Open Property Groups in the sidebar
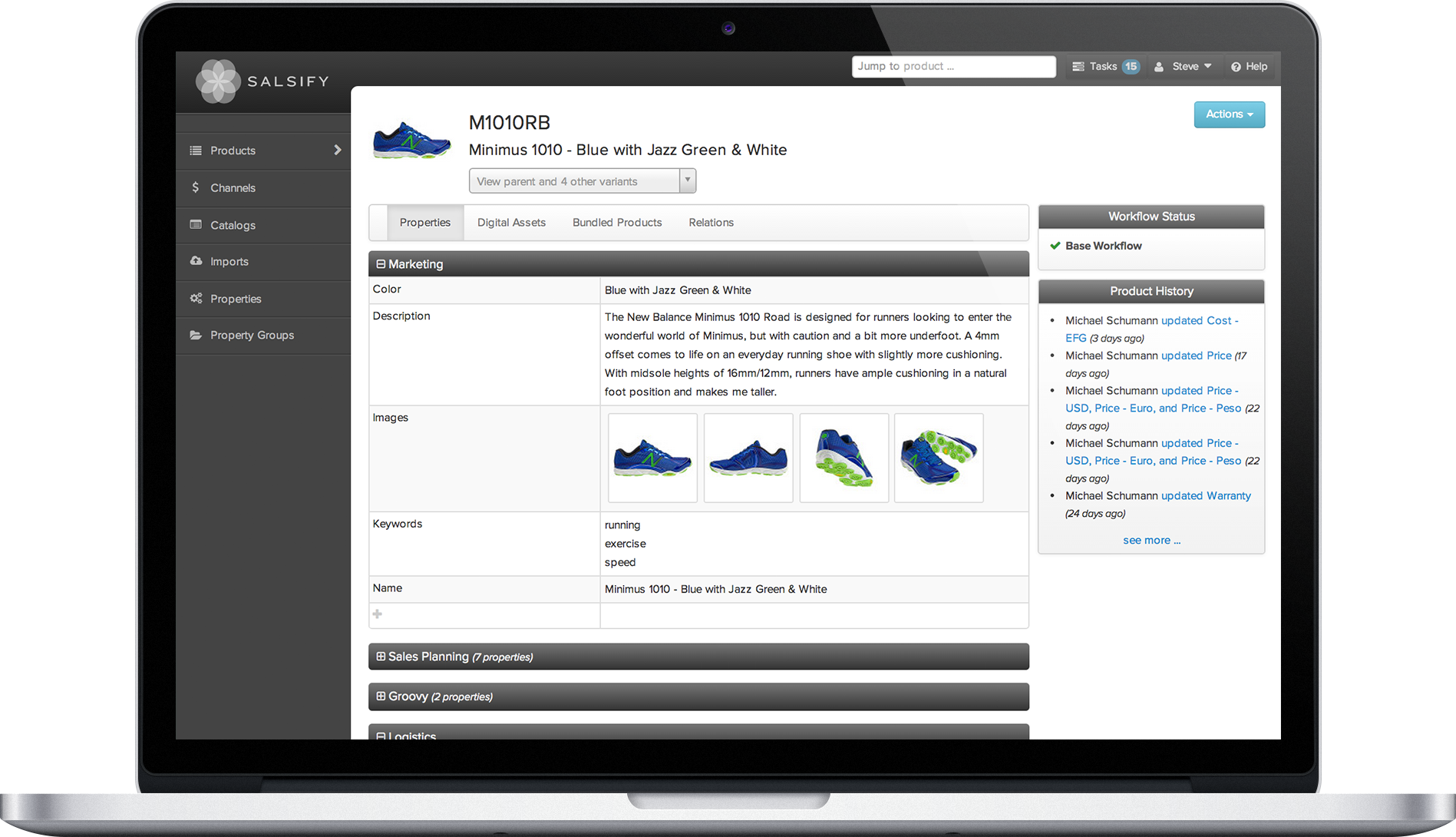Viewport: 1456px width, 837px height. pos(263,336)
